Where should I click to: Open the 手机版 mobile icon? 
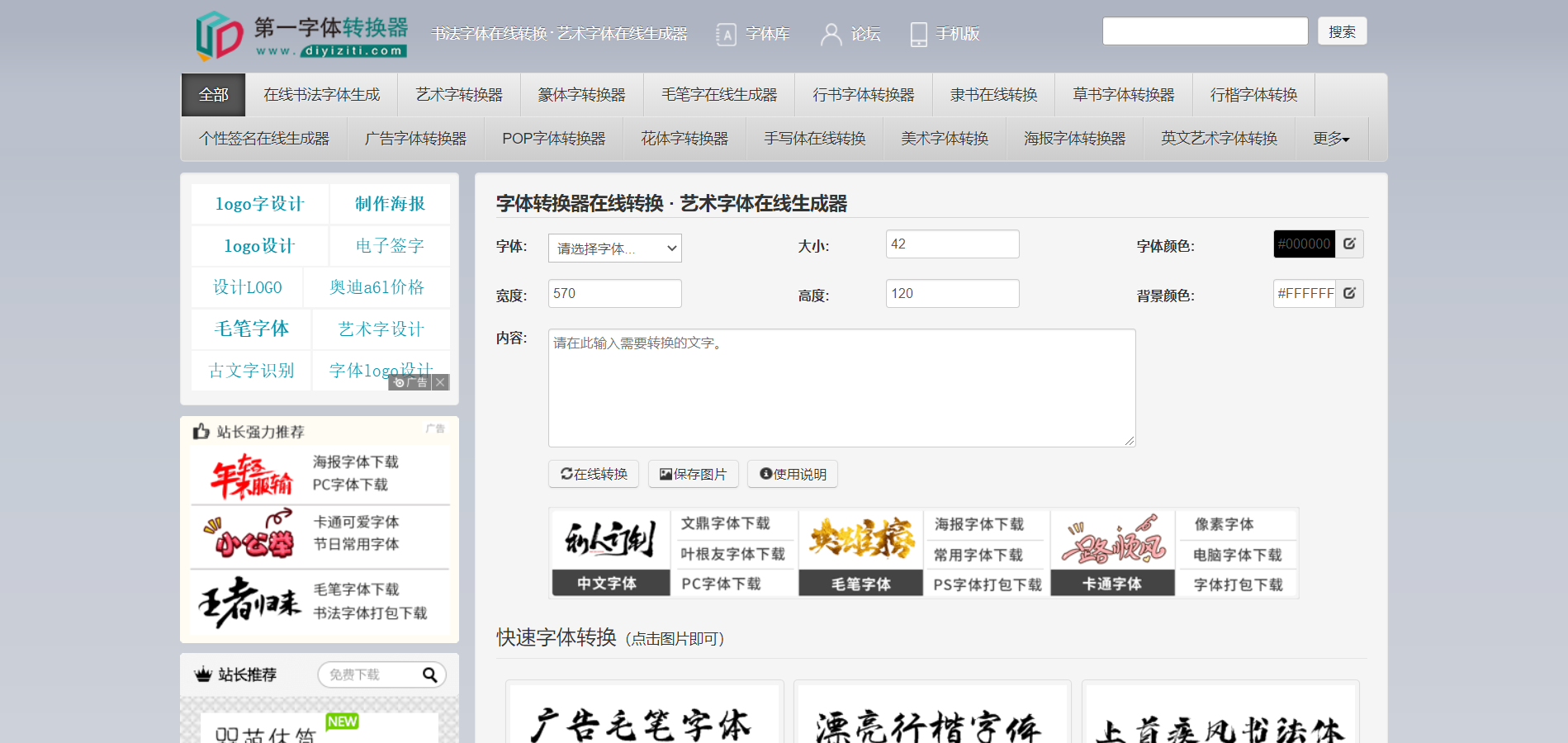click(918, 34)
